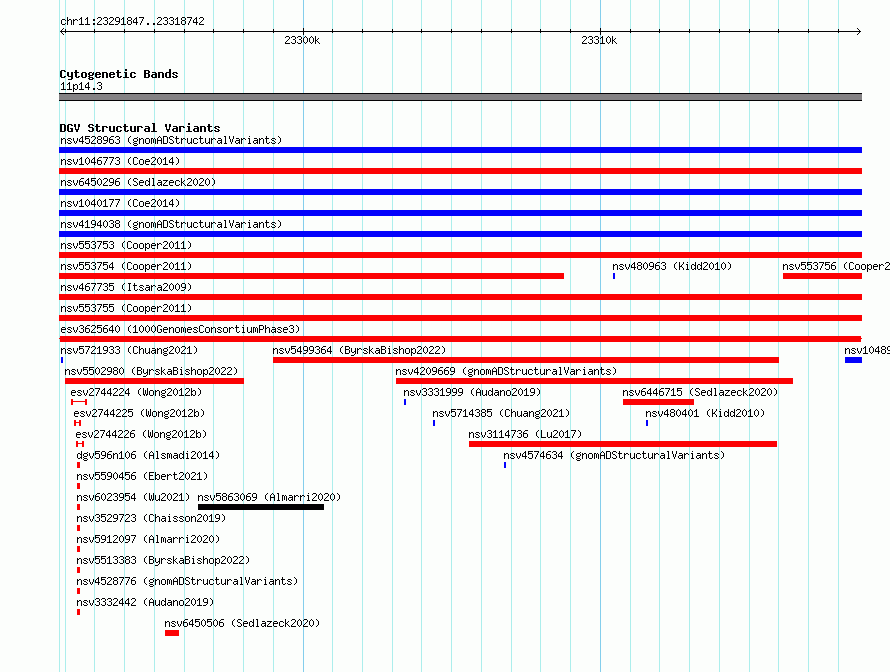Image resolution: width=890 pixels, height=672 pixels.
Task: Select the nsv5912097 Almarri2020 label
Action: tap(148, 539)
